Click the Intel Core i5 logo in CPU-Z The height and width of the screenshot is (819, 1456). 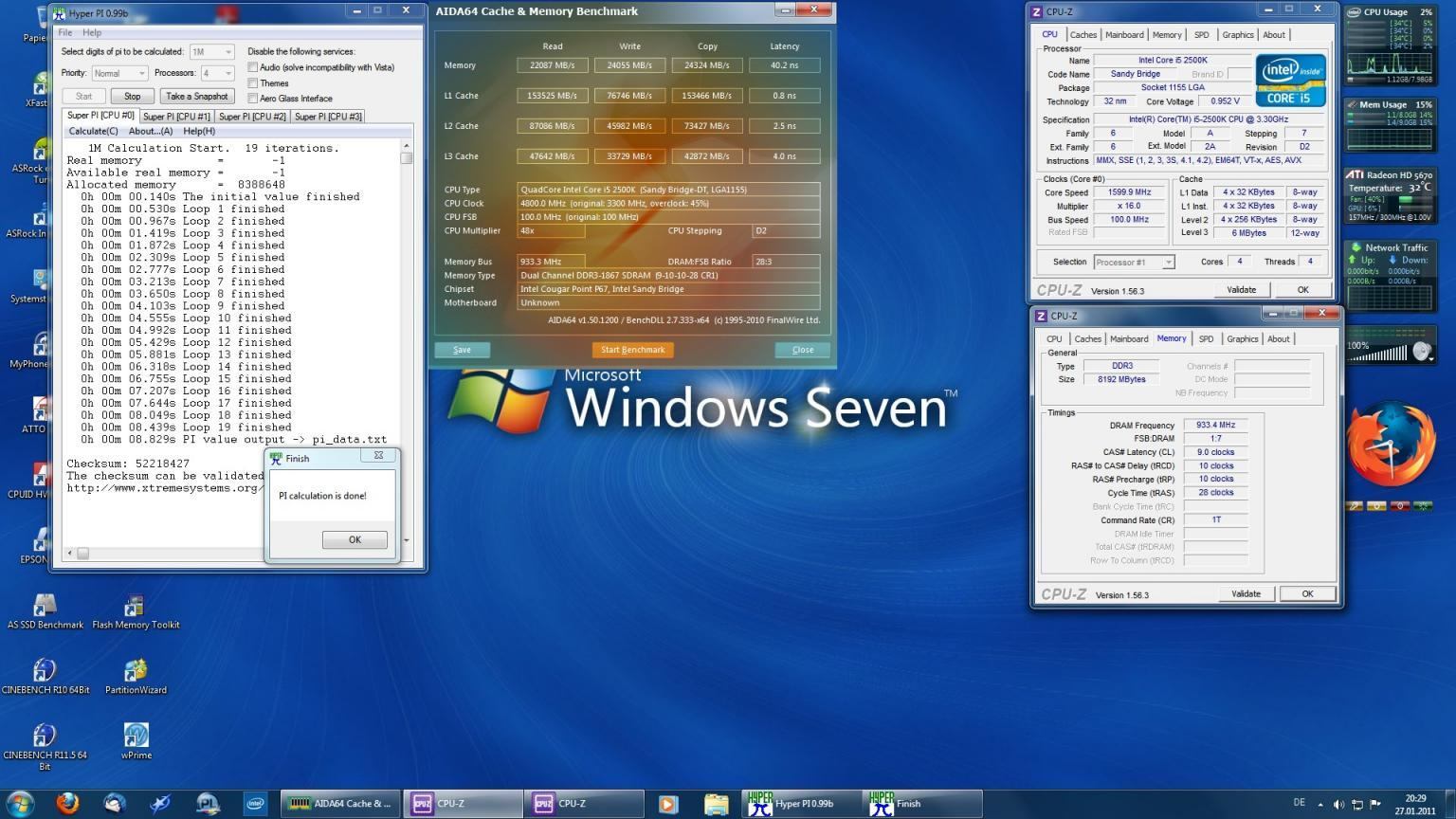coord(1290,80)
